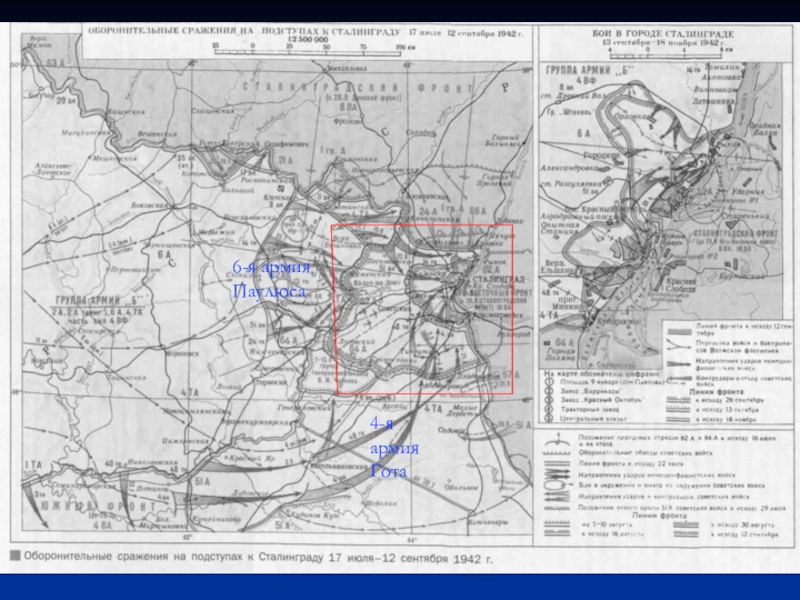
Task: Click the 'Морозовск' town label
Action: click(x=182, y=353)
